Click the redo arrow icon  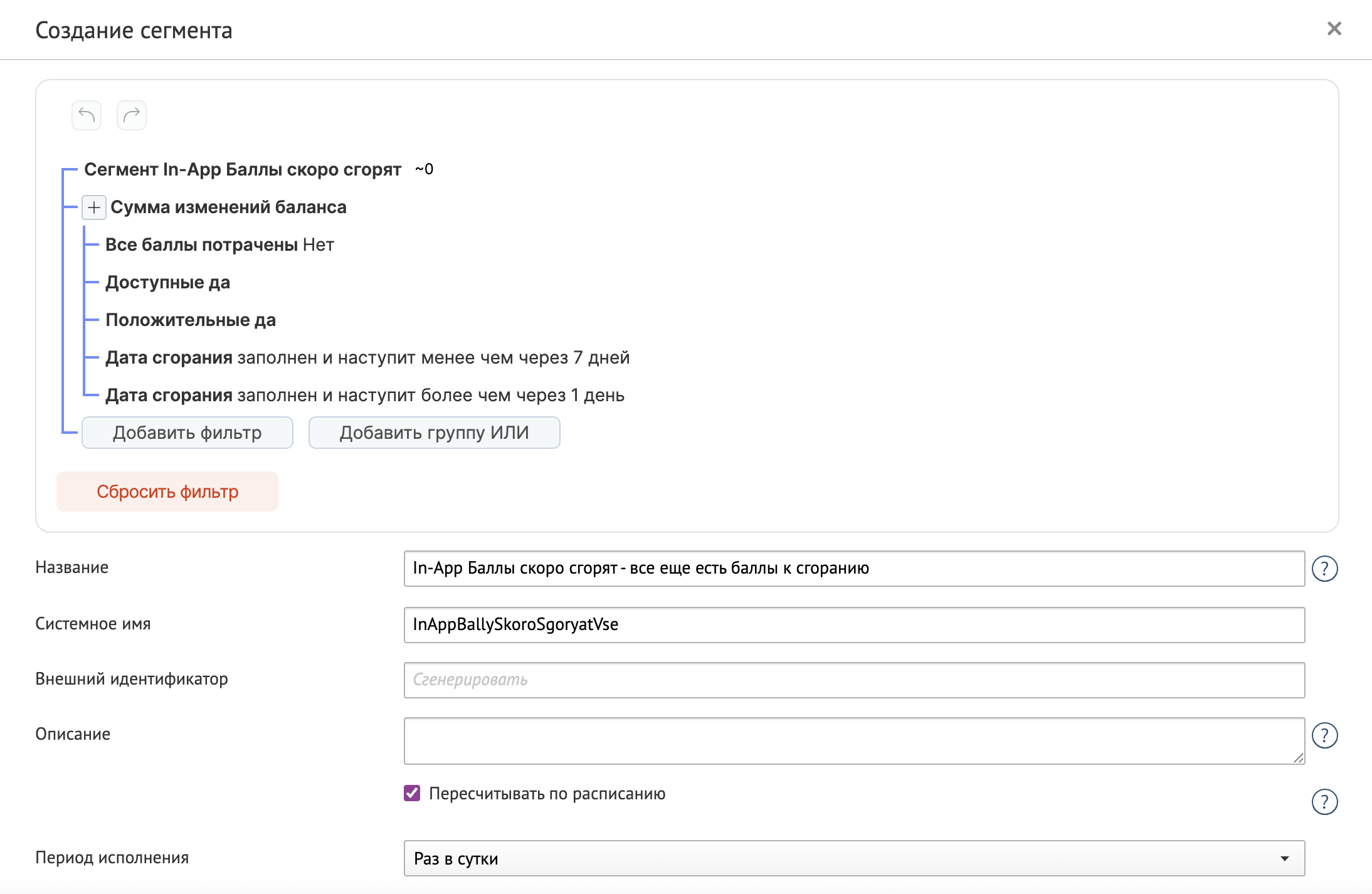(132, 115)
